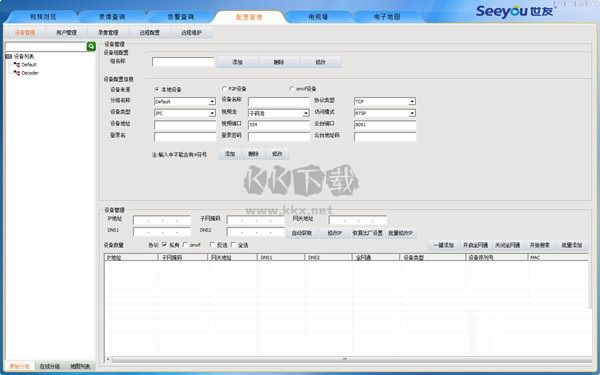
Task: Select the 设备列表 root node icon
Action: click(8, 56)
